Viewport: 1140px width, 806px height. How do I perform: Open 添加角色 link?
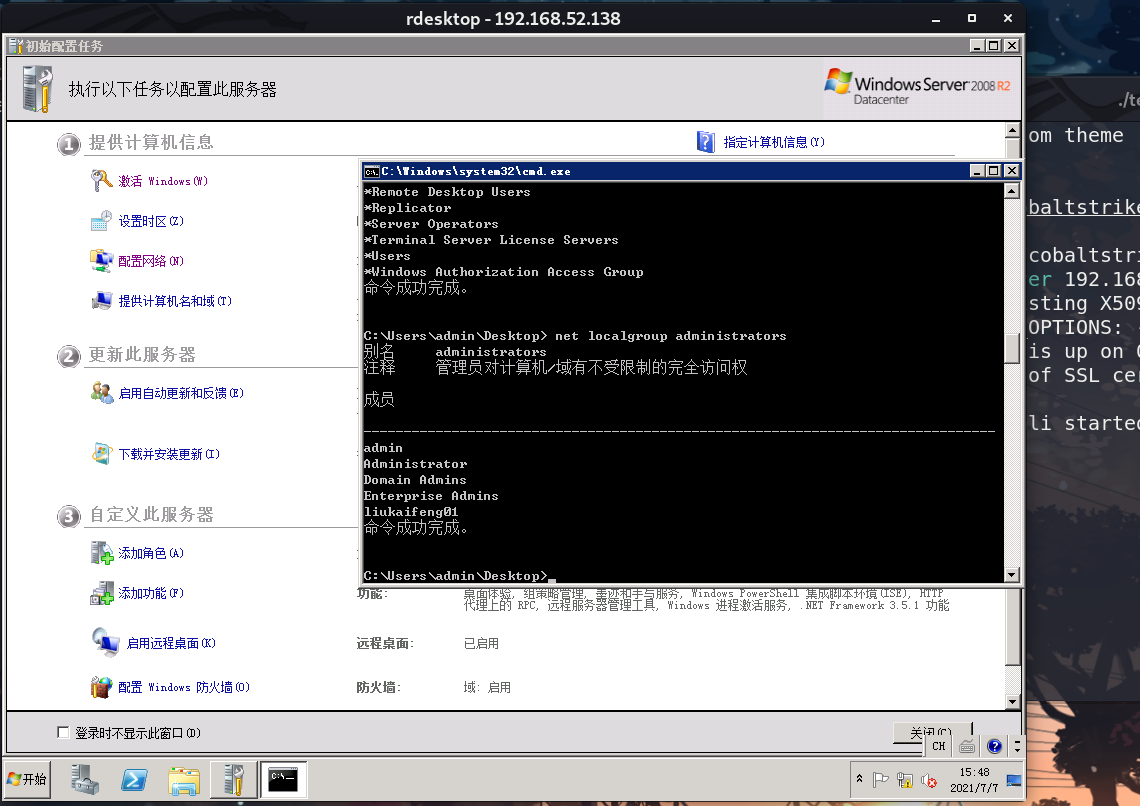click(x=150, y=553)
